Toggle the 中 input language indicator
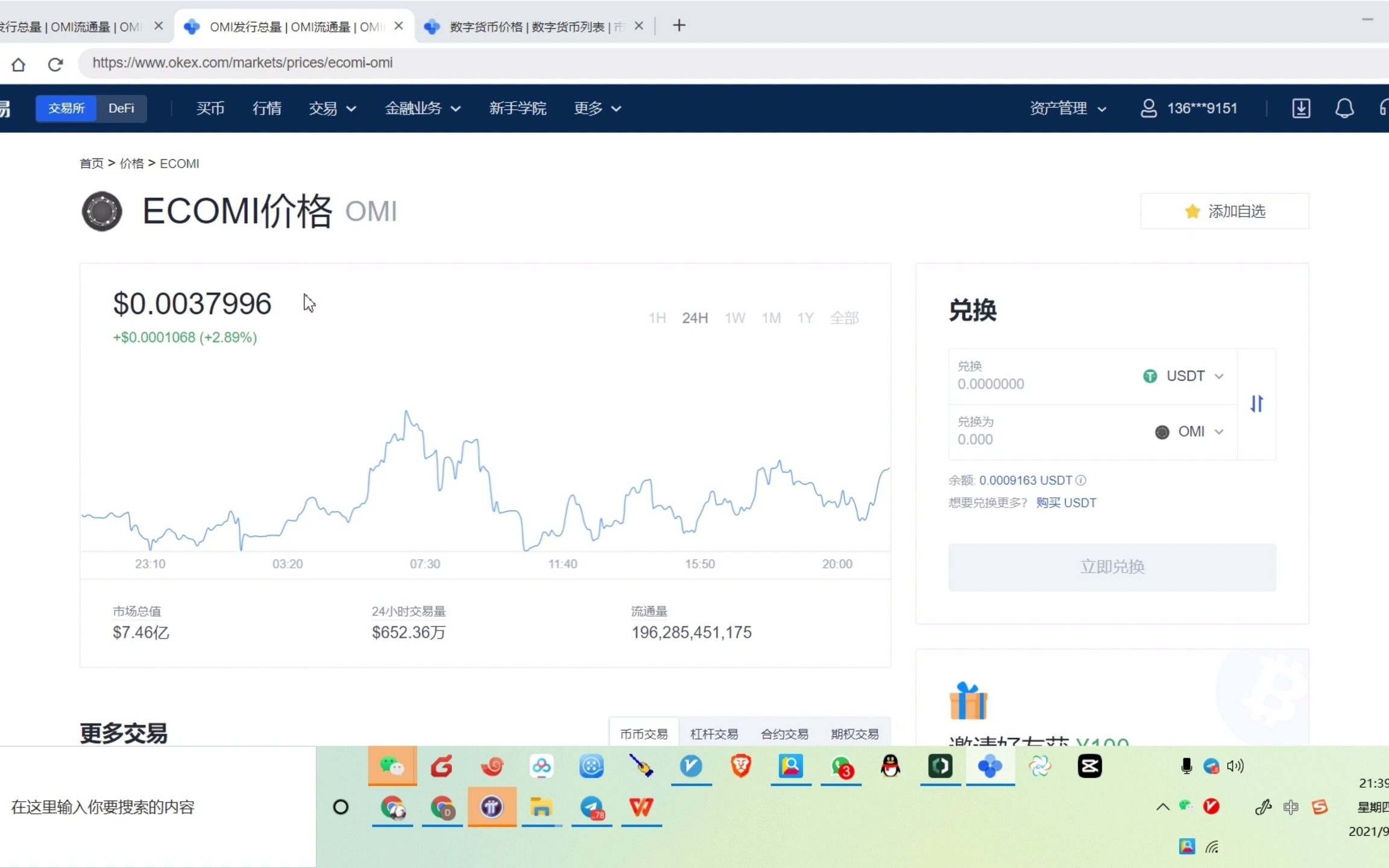This screenshot has width=1389, height=868. click(1291, 807)
